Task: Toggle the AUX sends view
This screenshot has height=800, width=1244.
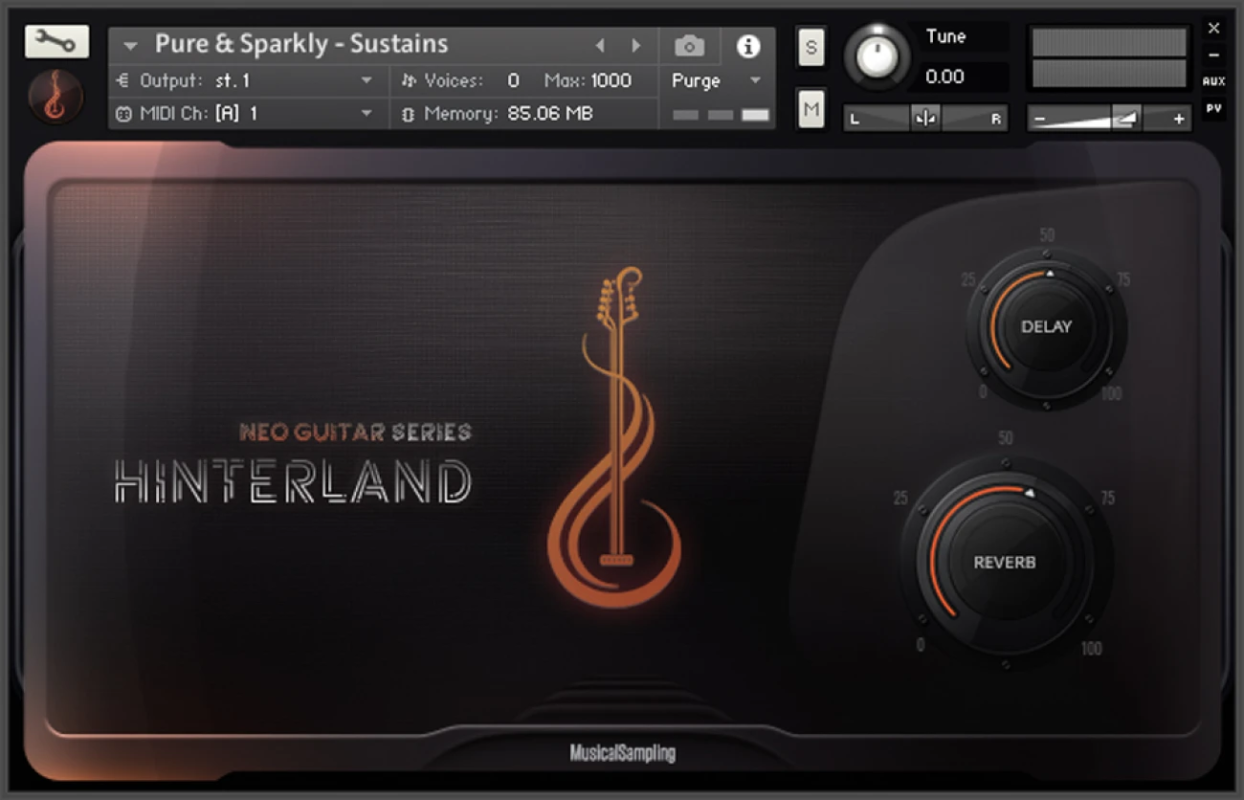Action: (x=1214, y=81)
